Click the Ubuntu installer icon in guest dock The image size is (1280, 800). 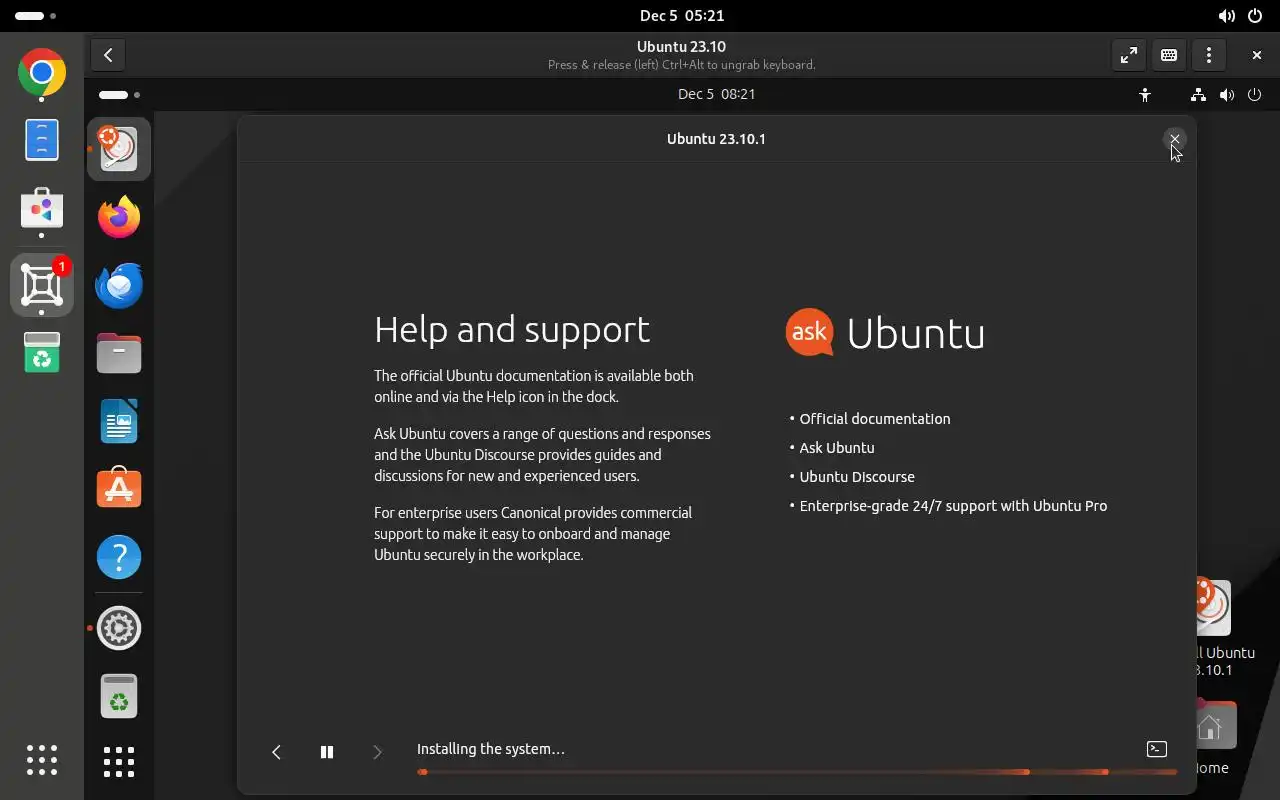119,149
